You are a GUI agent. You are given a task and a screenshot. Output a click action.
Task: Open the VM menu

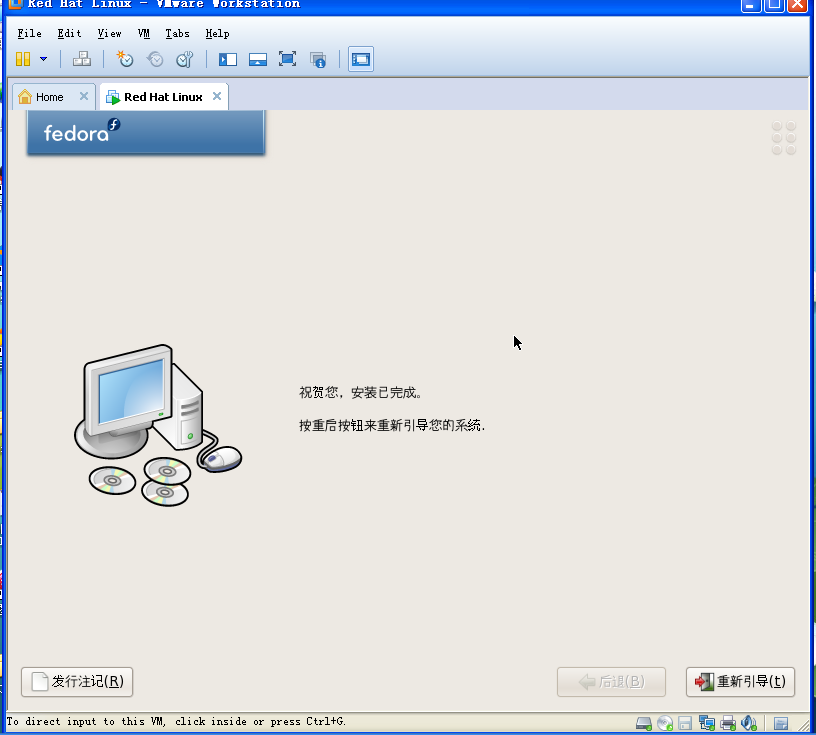pos(143,33)
